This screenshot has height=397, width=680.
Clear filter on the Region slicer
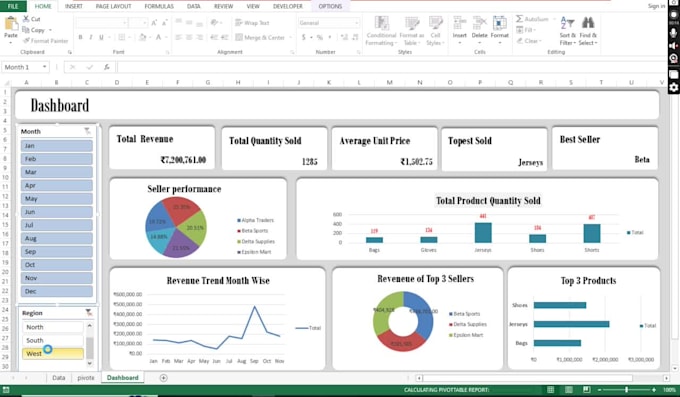click(88, 312)
